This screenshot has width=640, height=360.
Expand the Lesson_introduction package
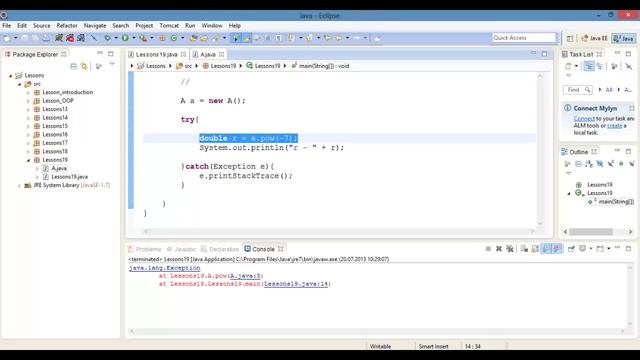click(28, 92)
